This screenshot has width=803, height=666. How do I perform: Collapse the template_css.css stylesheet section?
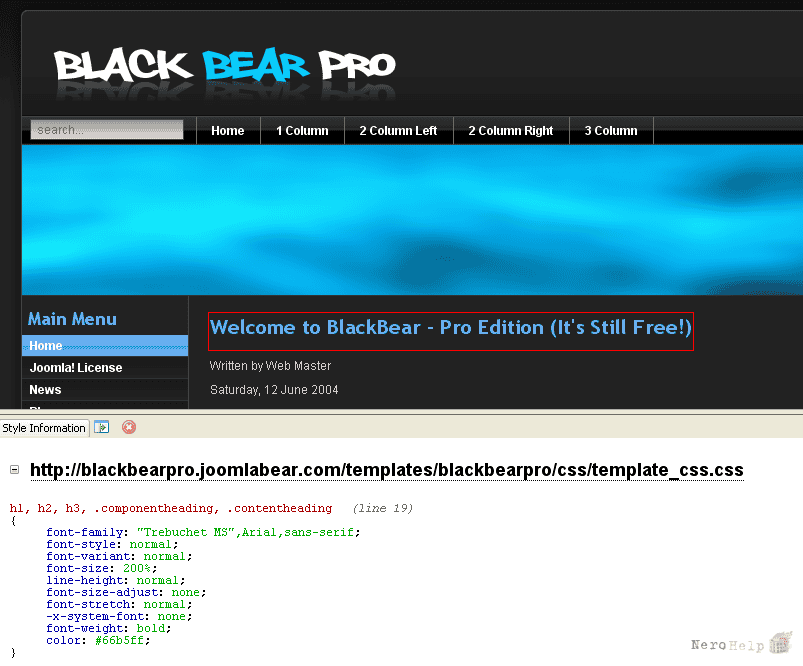[14, 469]
